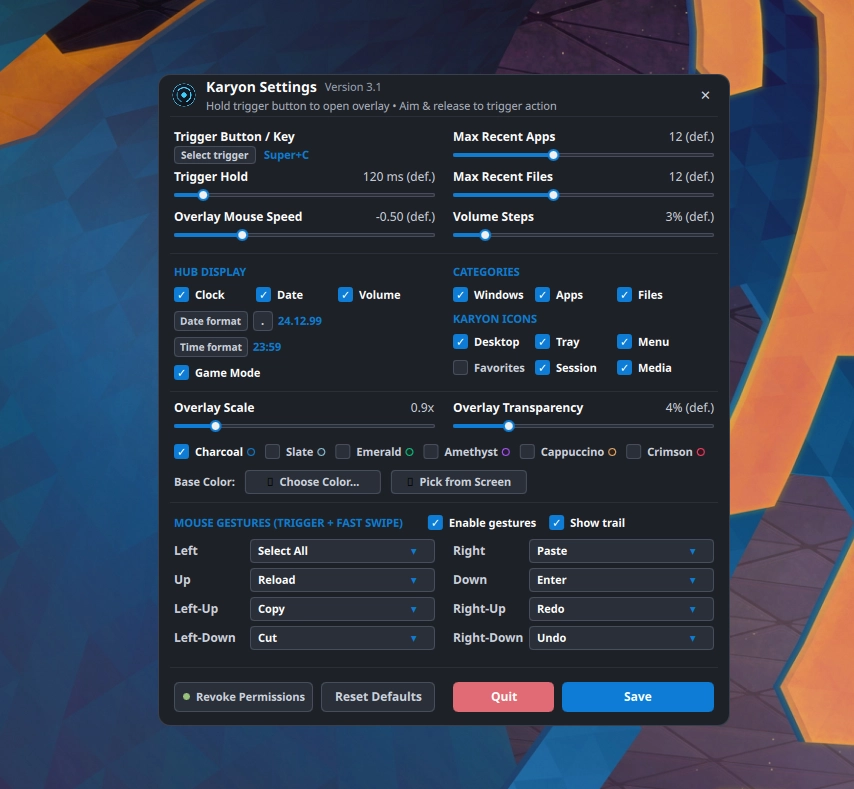Click the 24.12.99 date preview text
This screenshot has height=789, width=854.
(300, 321)
